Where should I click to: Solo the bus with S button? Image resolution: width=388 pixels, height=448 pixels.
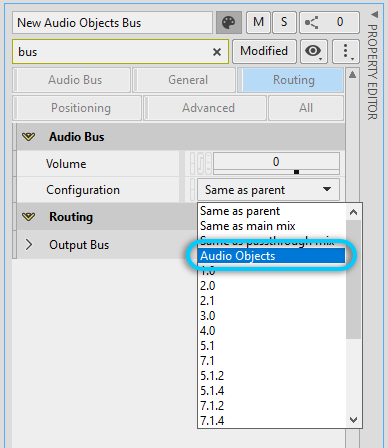coord(284,22)
